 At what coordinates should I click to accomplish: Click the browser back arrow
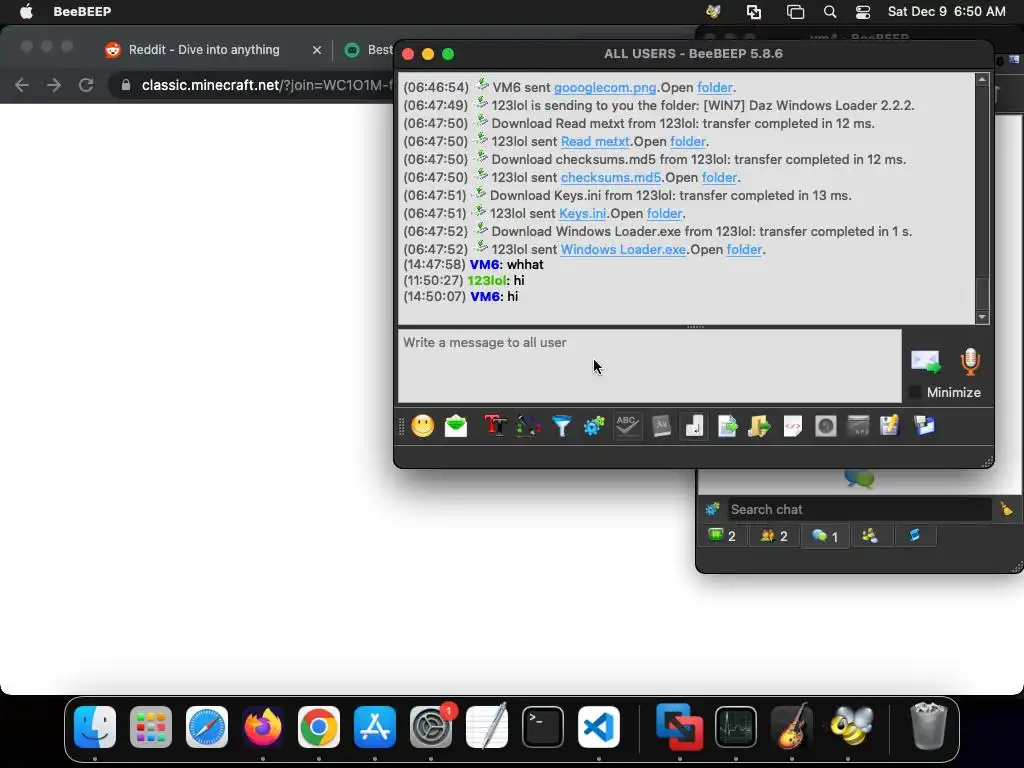[x=22, y=85]
